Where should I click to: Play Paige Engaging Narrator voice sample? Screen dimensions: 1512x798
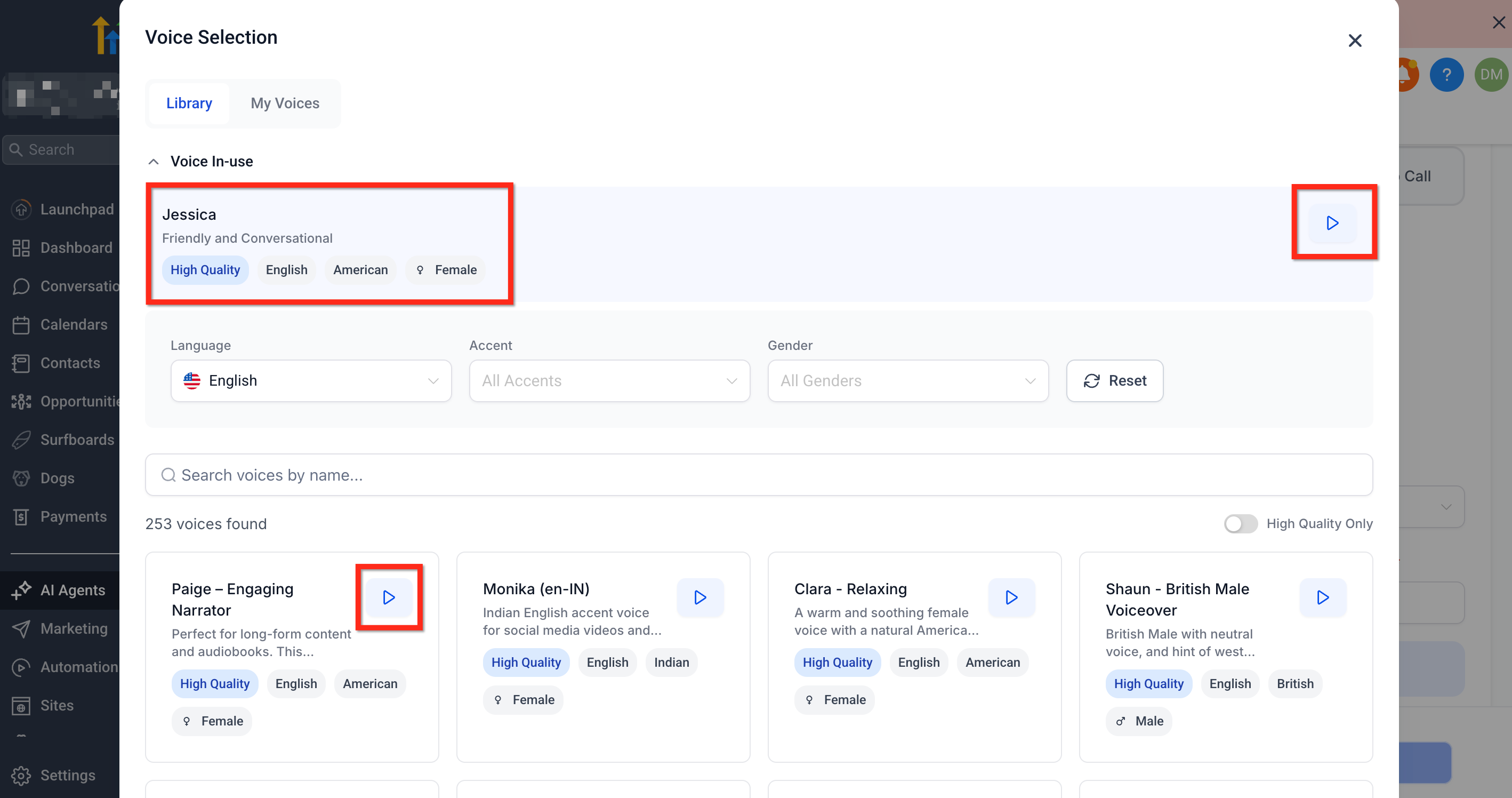[x=389, y=597]
